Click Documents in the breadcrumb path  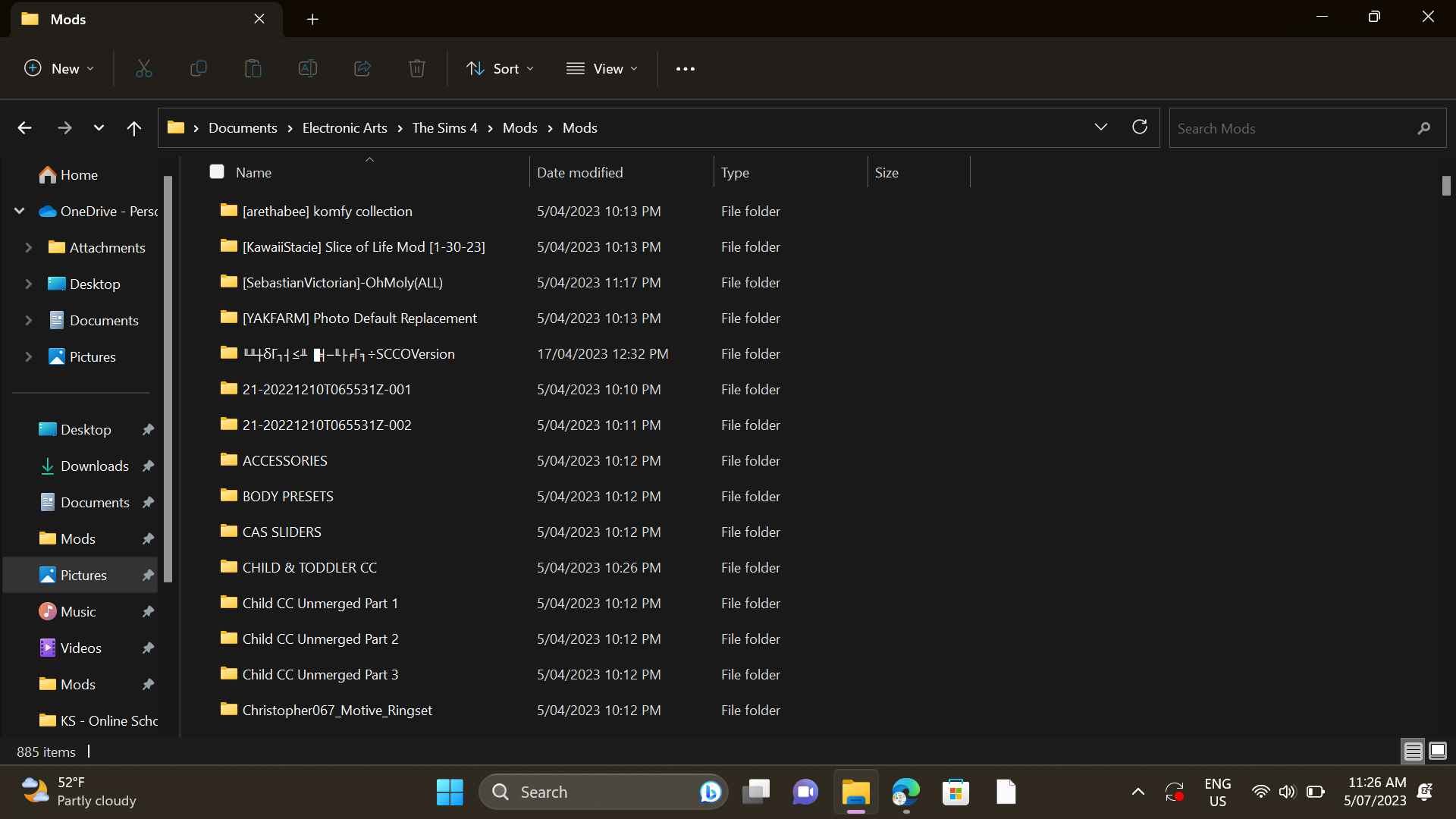(x=243, y=128)
